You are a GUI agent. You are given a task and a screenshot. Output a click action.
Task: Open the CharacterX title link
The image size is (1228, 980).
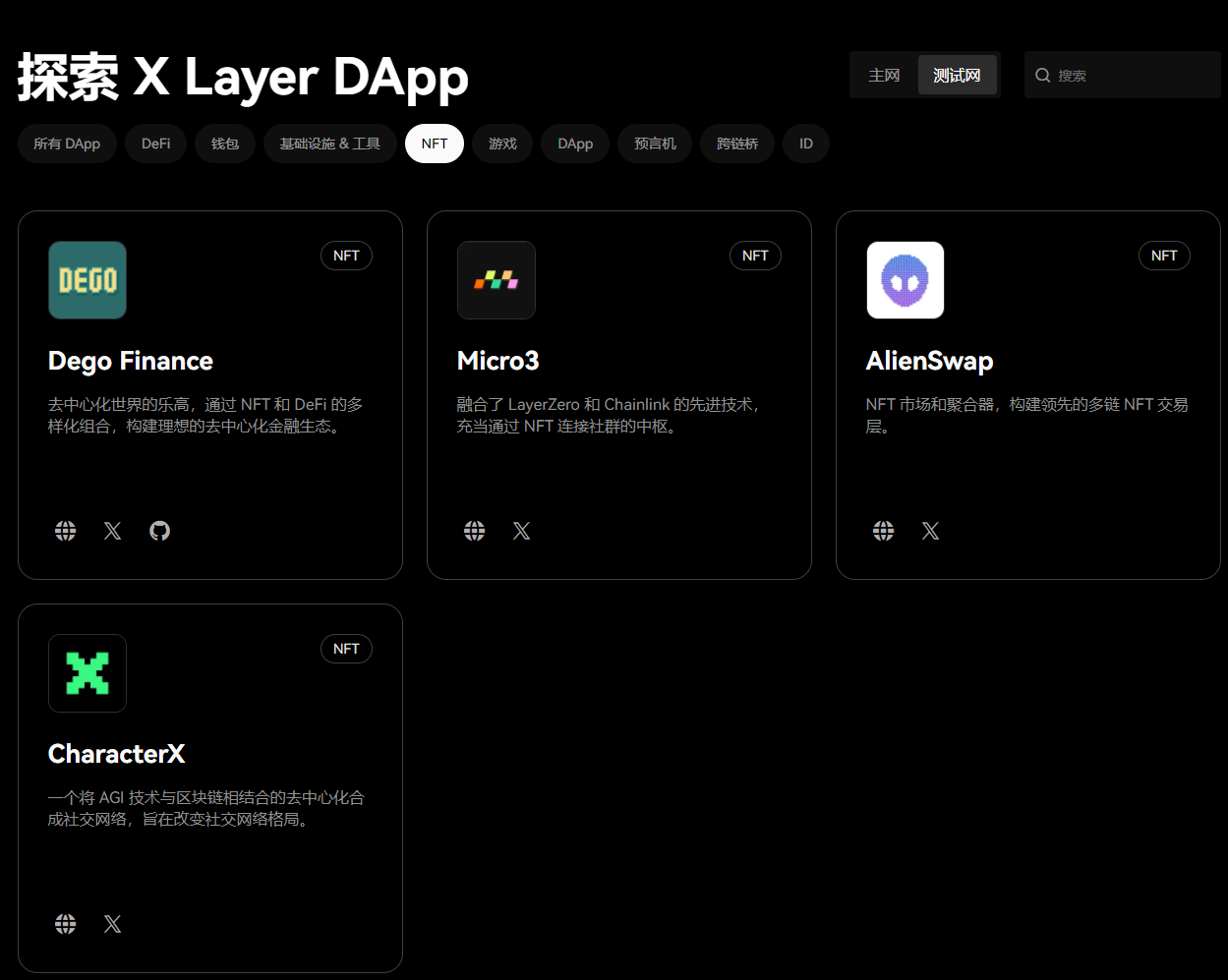point(117,754)
